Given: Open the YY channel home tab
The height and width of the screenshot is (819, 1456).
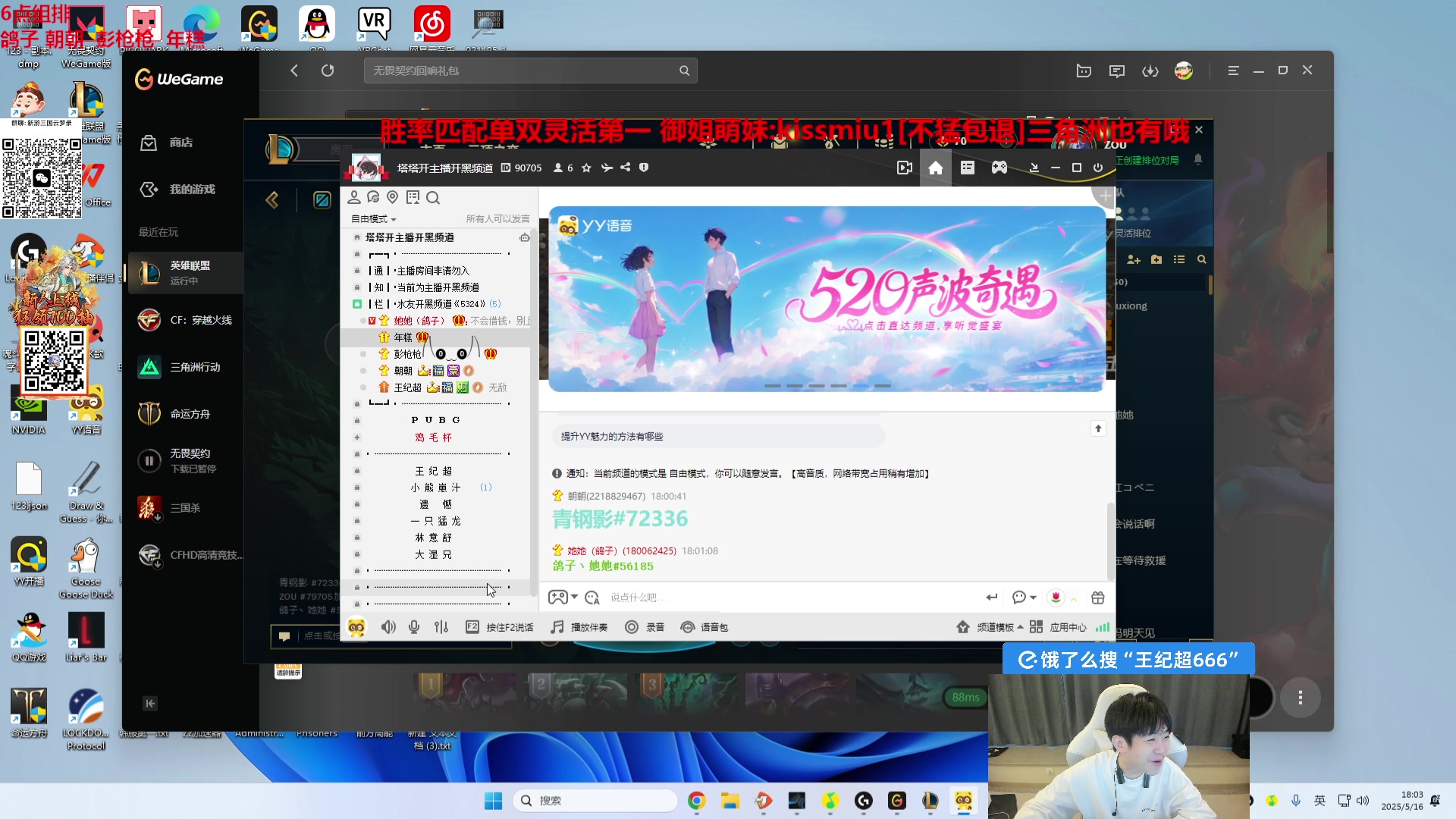Looking at the screenshot, I should [x=935, y=168].
